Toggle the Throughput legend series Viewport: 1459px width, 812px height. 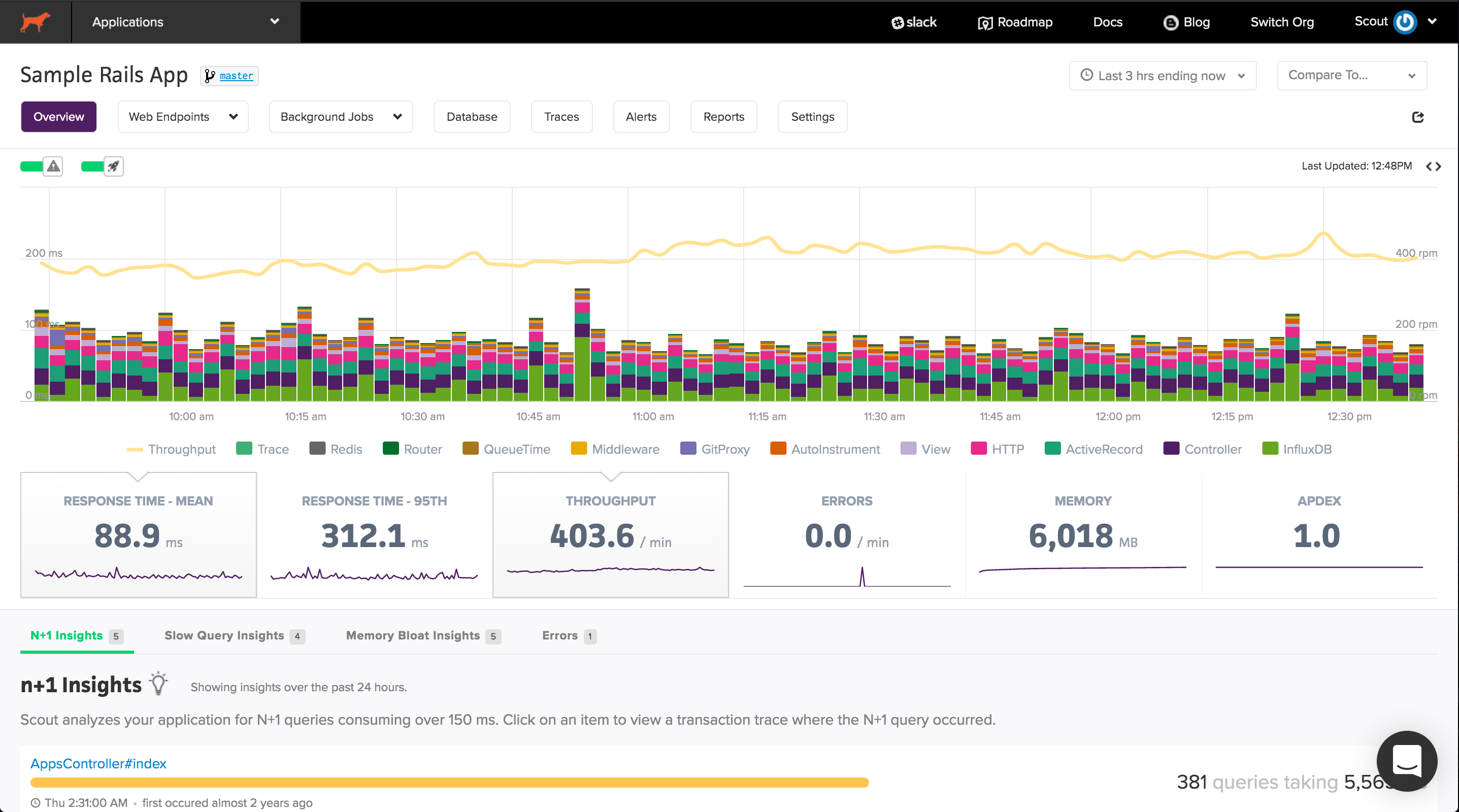click(x=171, y=449)
